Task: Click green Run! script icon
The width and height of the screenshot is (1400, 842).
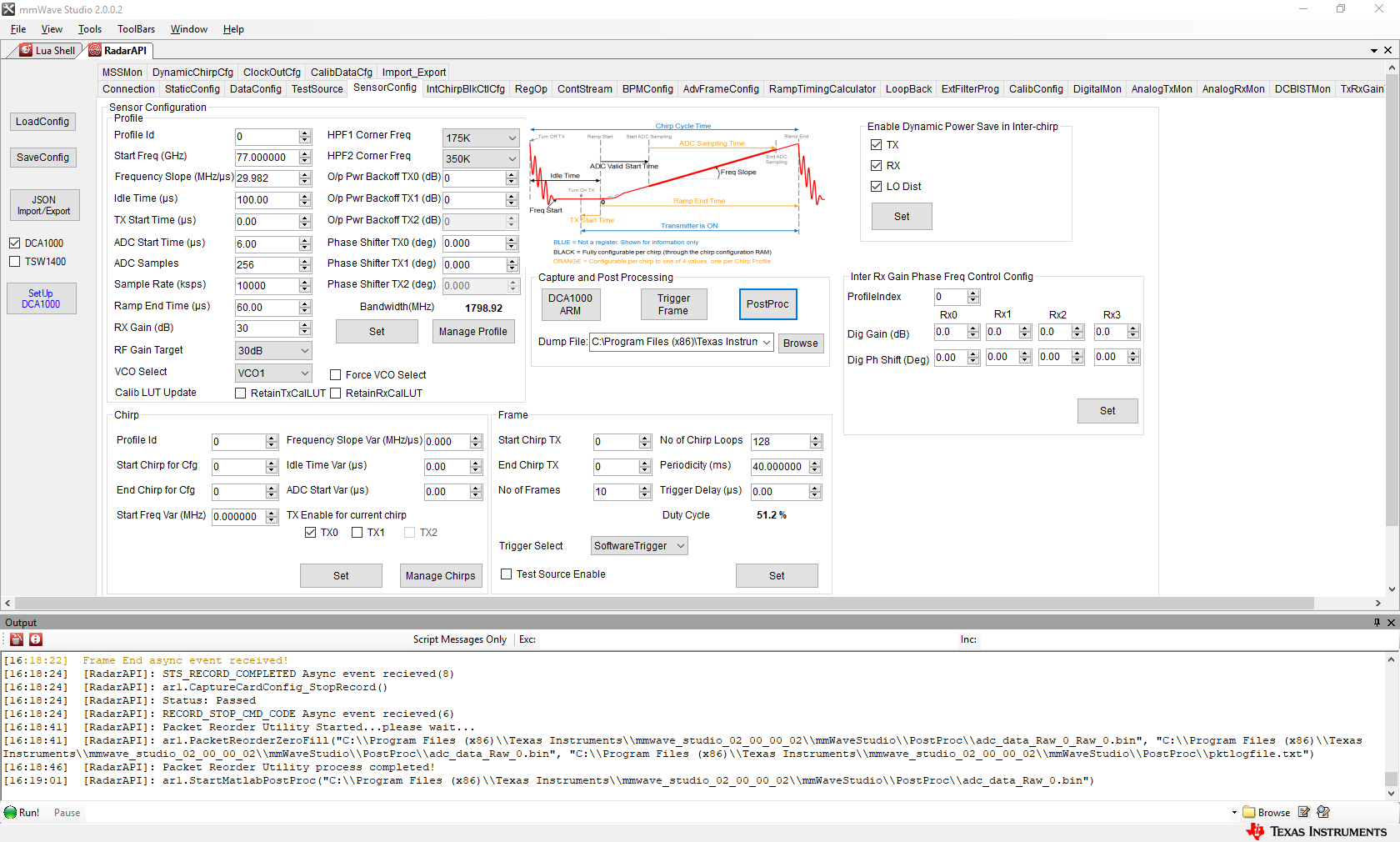Action: [x=10, y=813]
